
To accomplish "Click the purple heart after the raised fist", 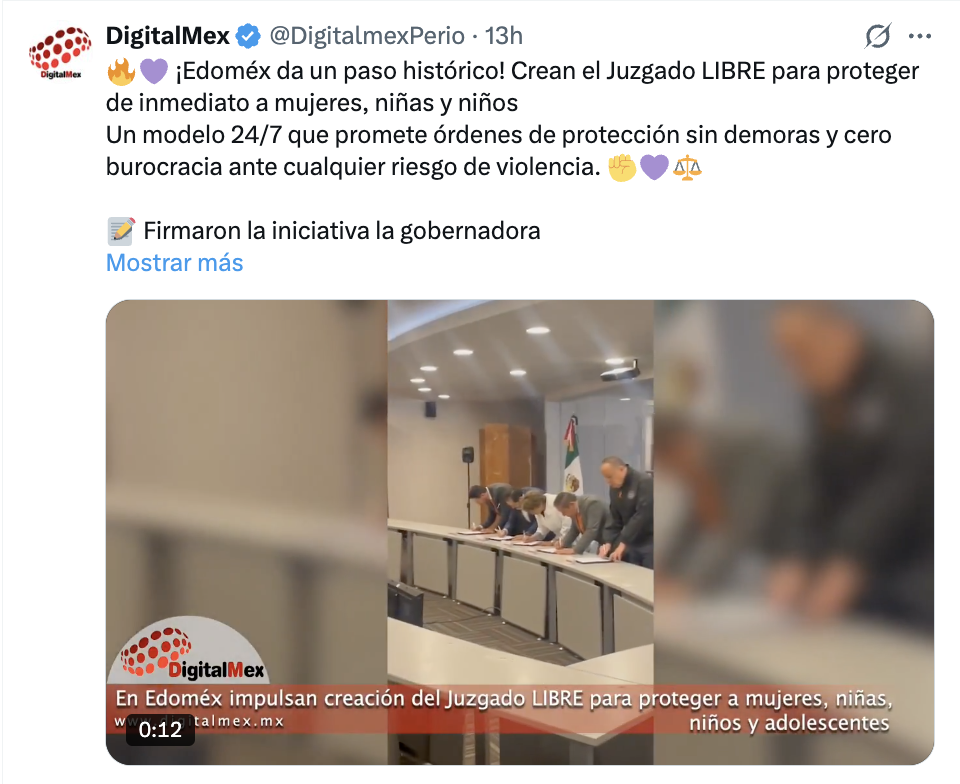I will tap(654, 167).
